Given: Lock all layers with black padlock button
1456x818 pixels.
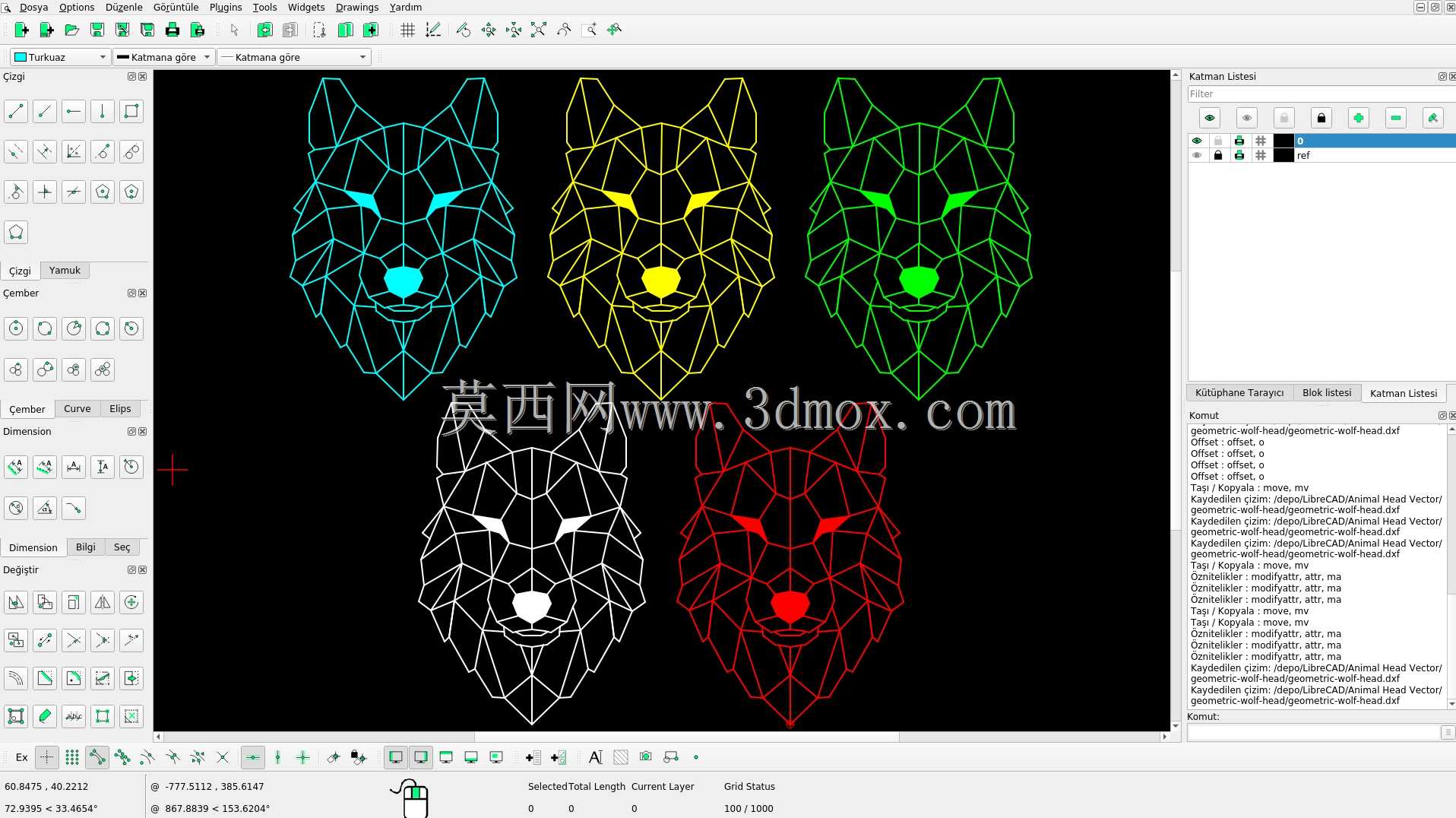Looking at the screenshot, I should tap(1321, 118).
